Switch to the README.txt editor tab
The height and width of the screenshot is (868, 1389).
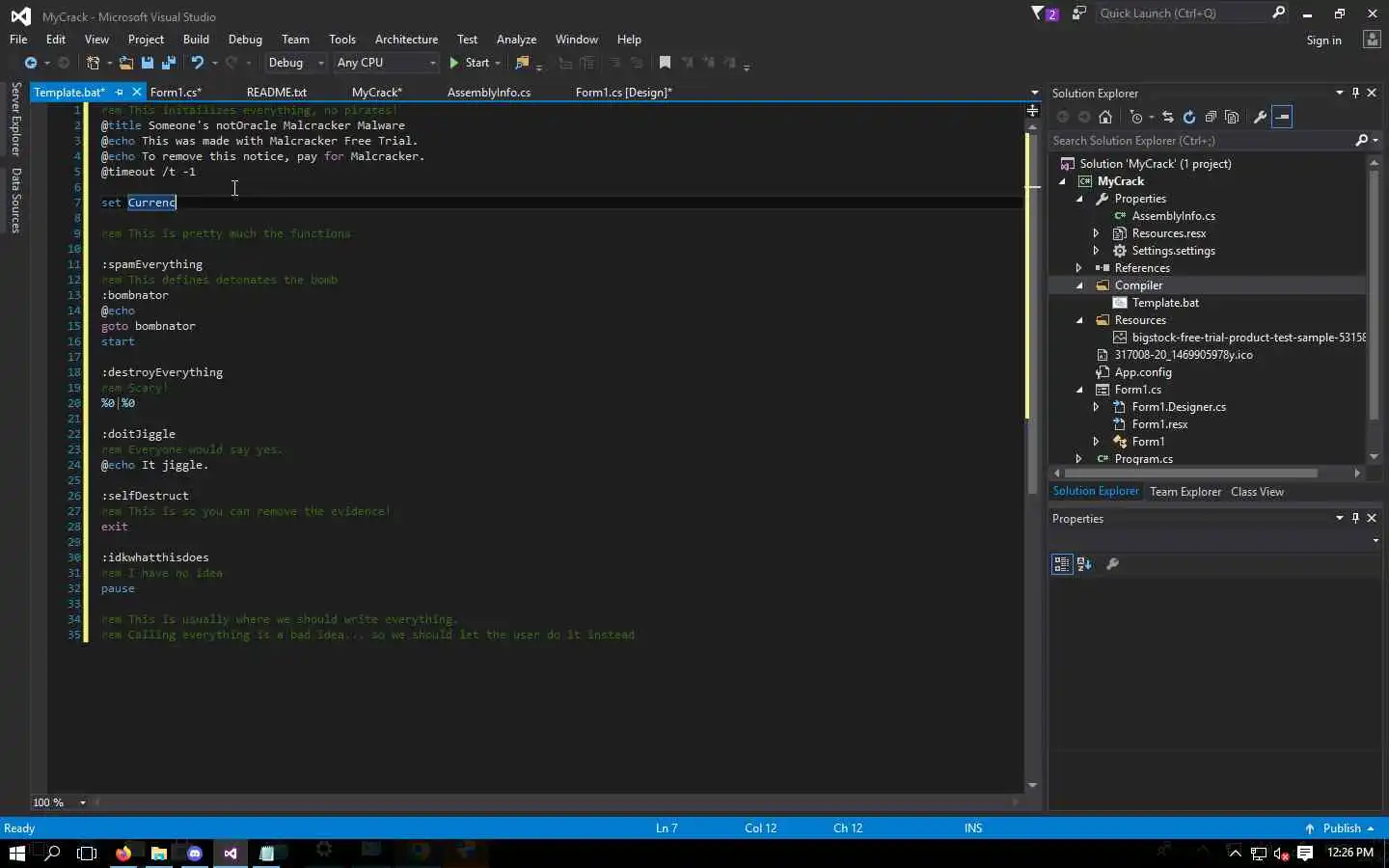click(x=276, y=93)
